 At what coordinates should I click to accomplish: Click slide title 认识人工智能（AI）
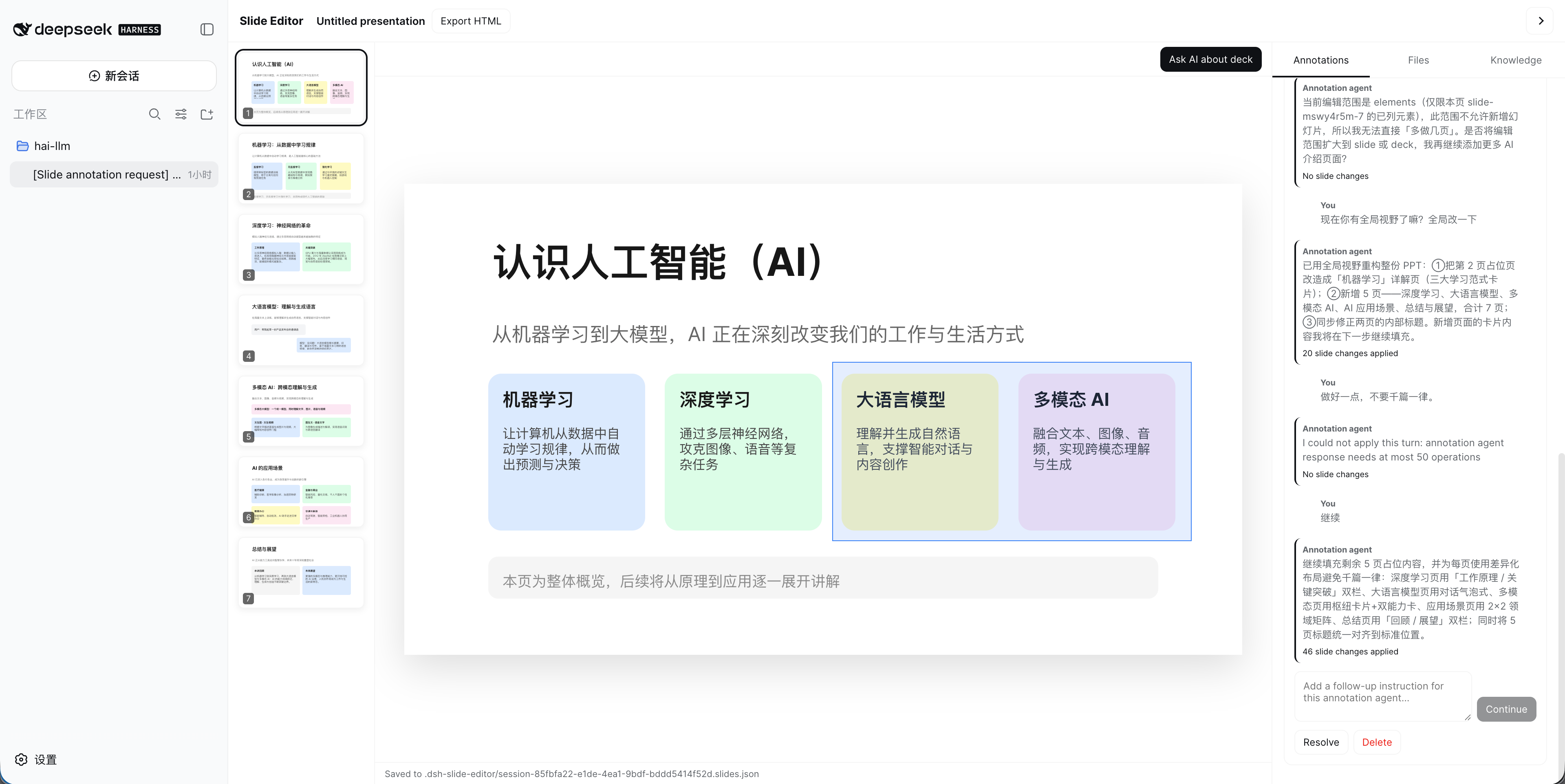(657, 262)
